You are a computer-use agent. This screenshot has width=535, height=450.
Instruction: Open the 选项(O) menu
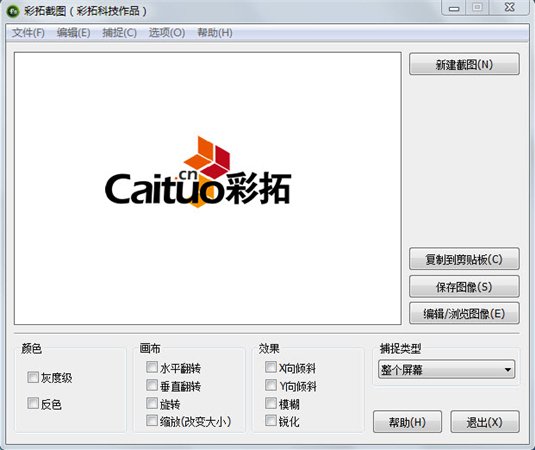pos(167,33)
